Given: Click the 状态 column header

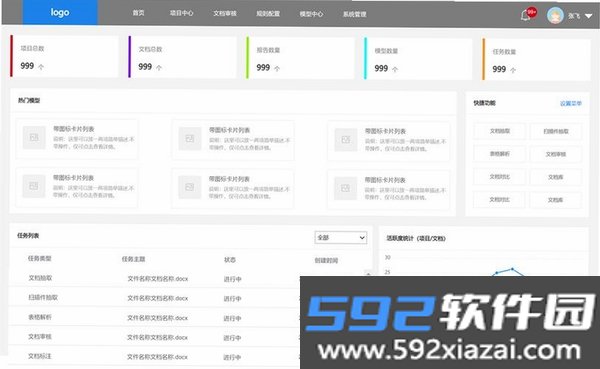Looking at the screenshot, I should (x=230, y=260).
